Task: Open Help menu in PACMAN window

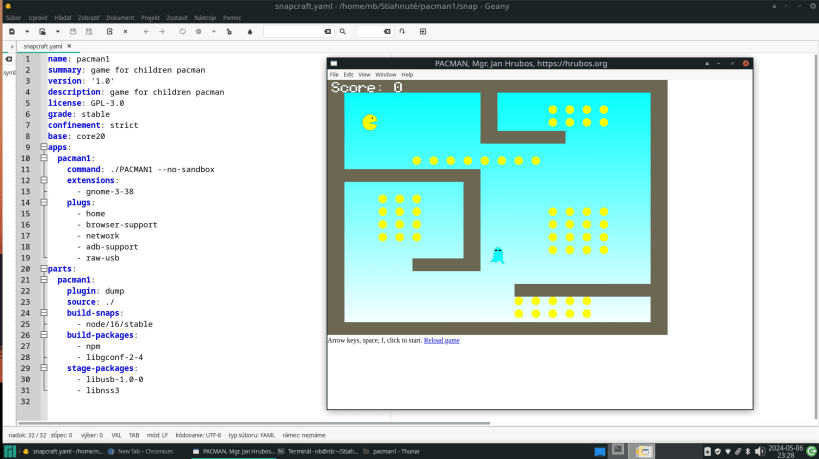Action: pyautogui.click(x=407, y=75)
